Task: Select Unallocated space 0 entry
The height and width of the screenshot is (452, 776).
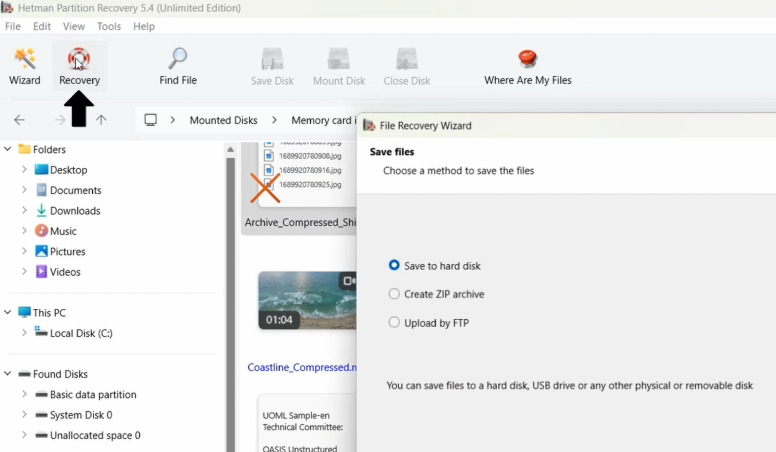Action: (87, 435)
